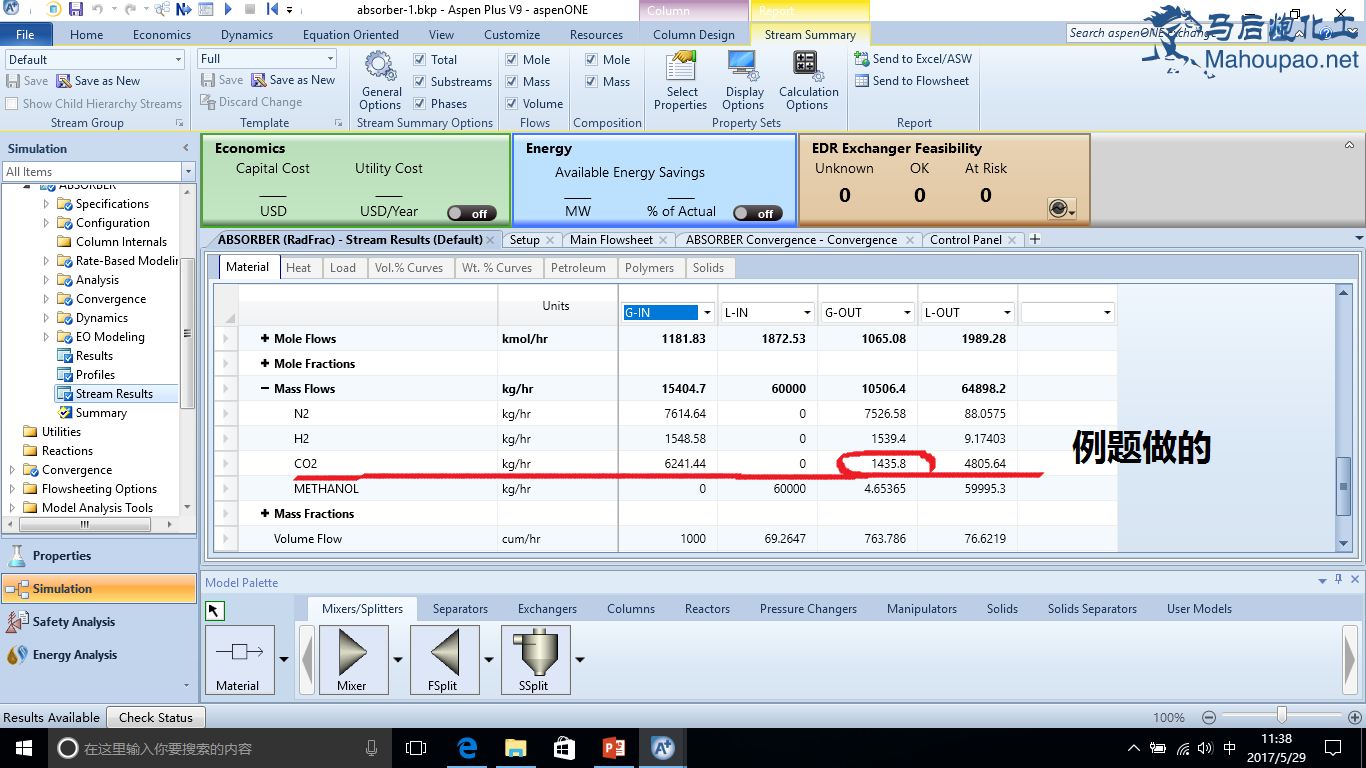Uncheck the Phases checkbox
The width and height of the screenshot is (1366, 768).
point(420,104)
